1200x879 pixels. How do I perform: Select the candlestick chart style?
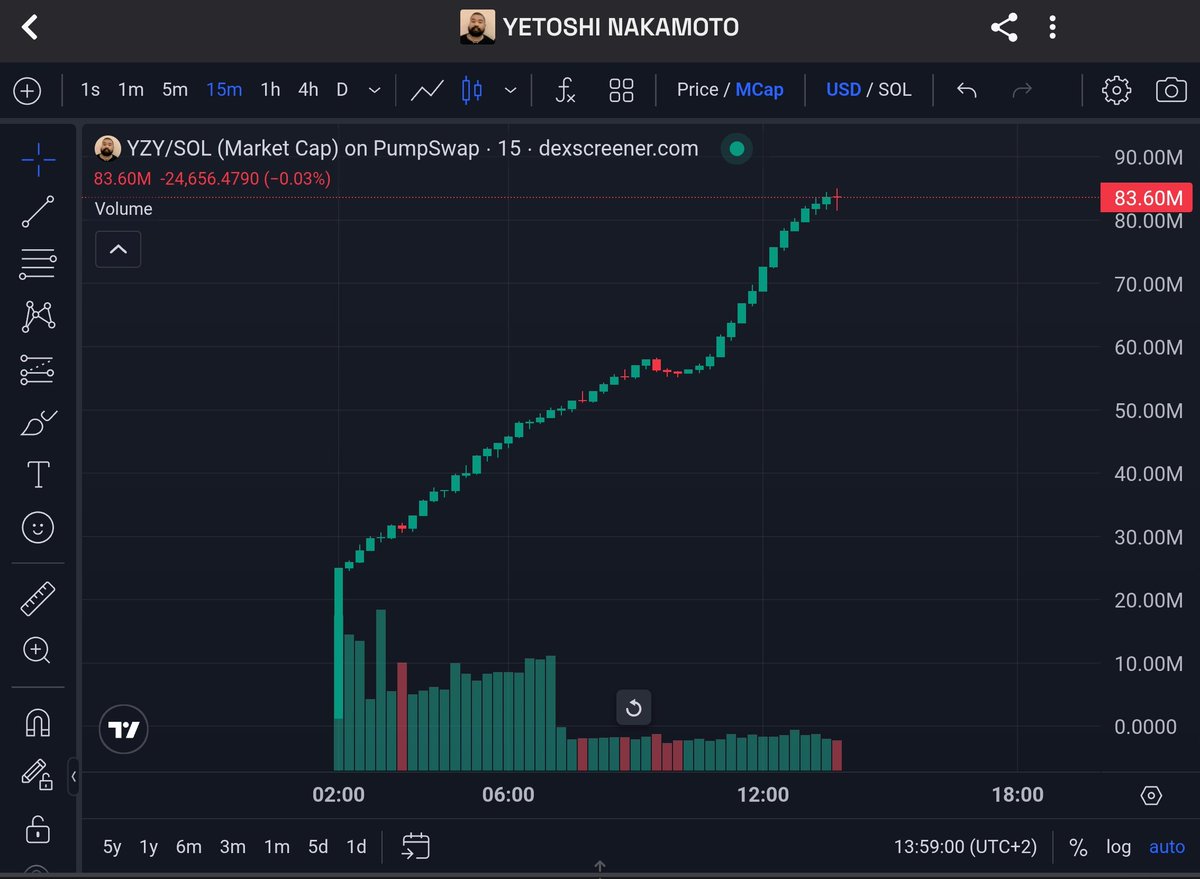472,90
